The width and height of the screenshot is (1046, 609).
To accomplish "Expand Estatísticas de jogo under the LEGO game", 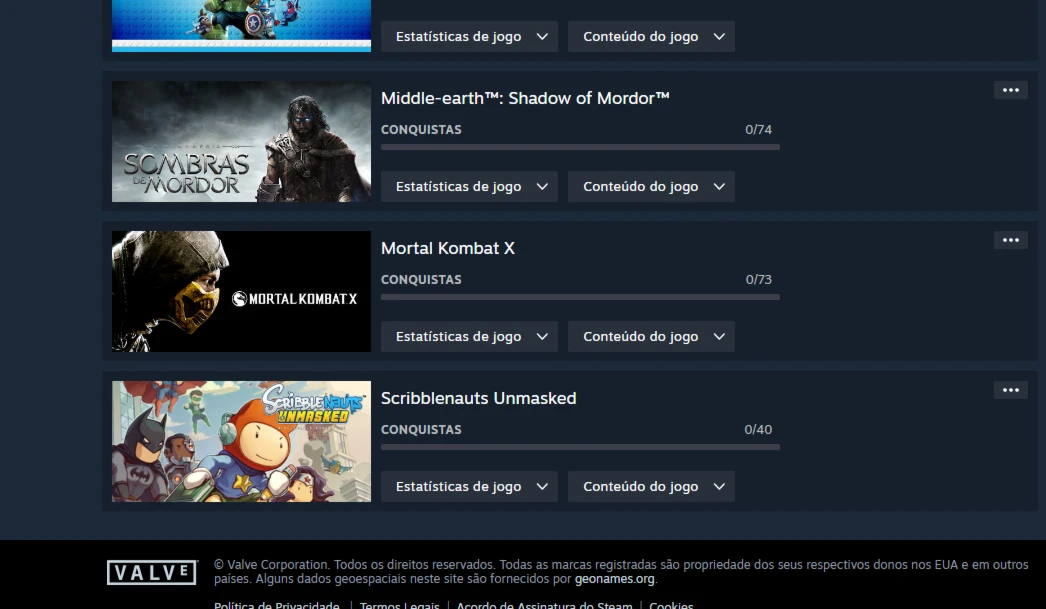I will 469,37.
